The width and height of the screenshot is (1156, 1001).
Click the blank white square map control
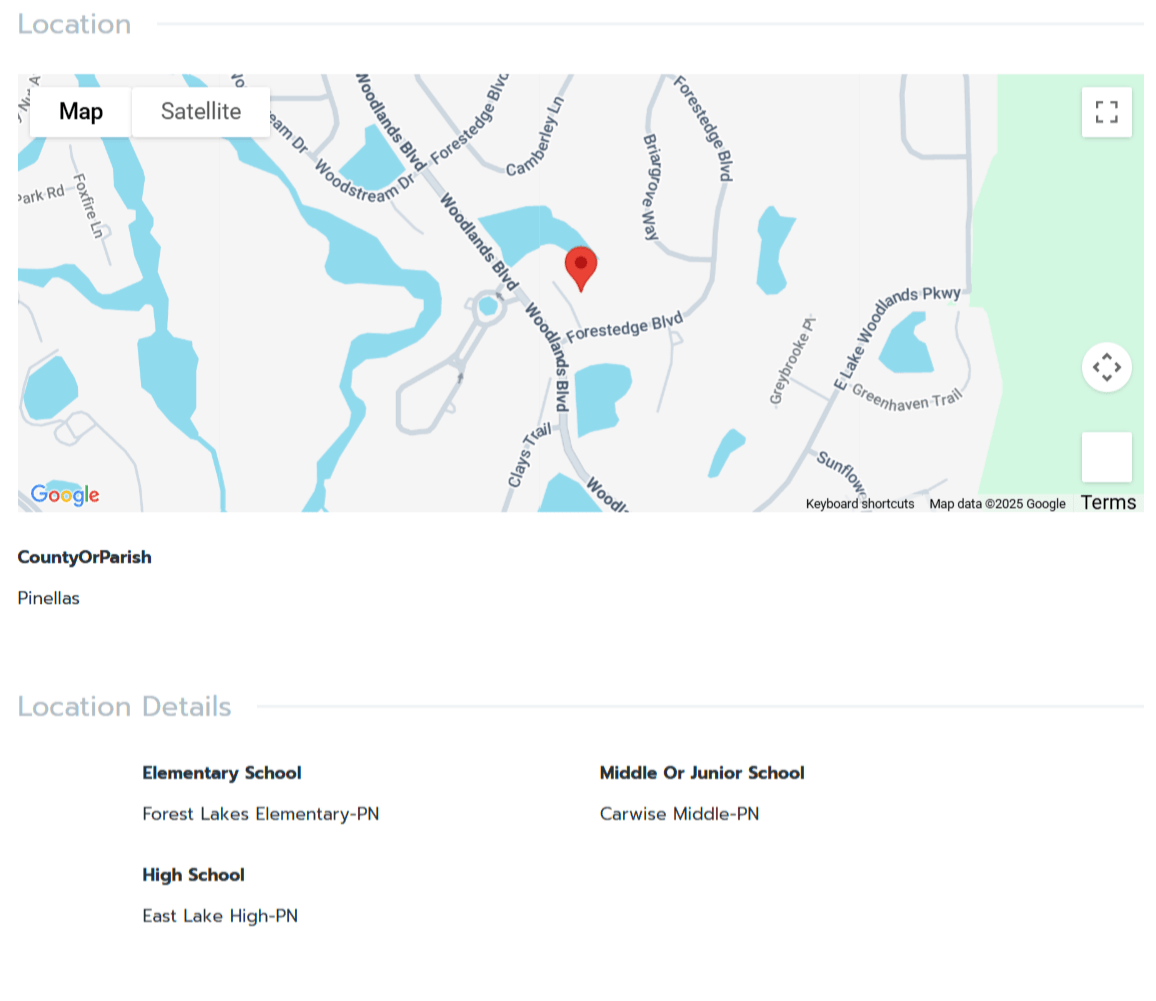[1106, 457]
